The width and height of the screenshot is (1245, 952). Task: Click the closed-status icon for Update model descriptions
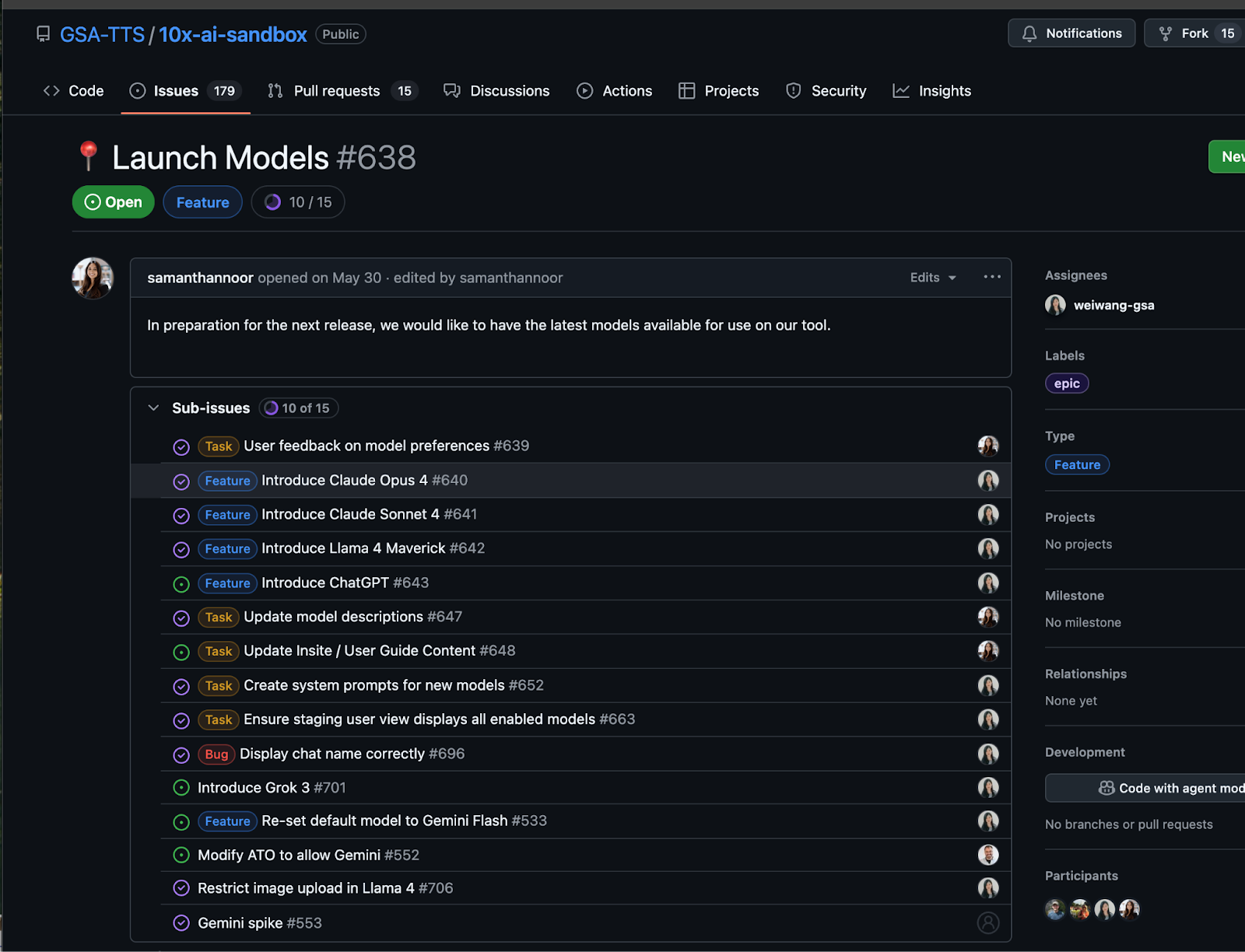181,618
